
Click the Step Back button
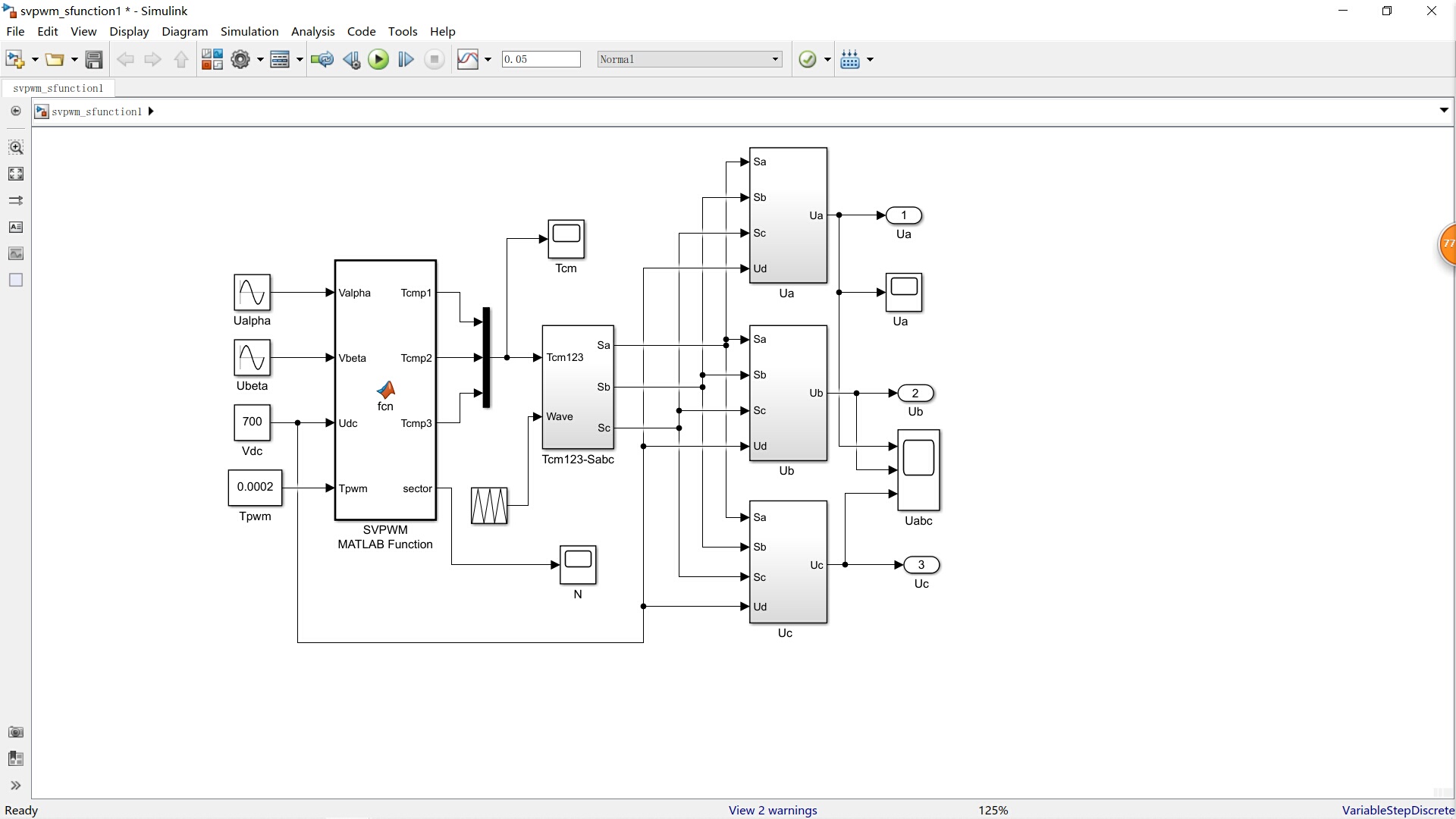point(351,59)
